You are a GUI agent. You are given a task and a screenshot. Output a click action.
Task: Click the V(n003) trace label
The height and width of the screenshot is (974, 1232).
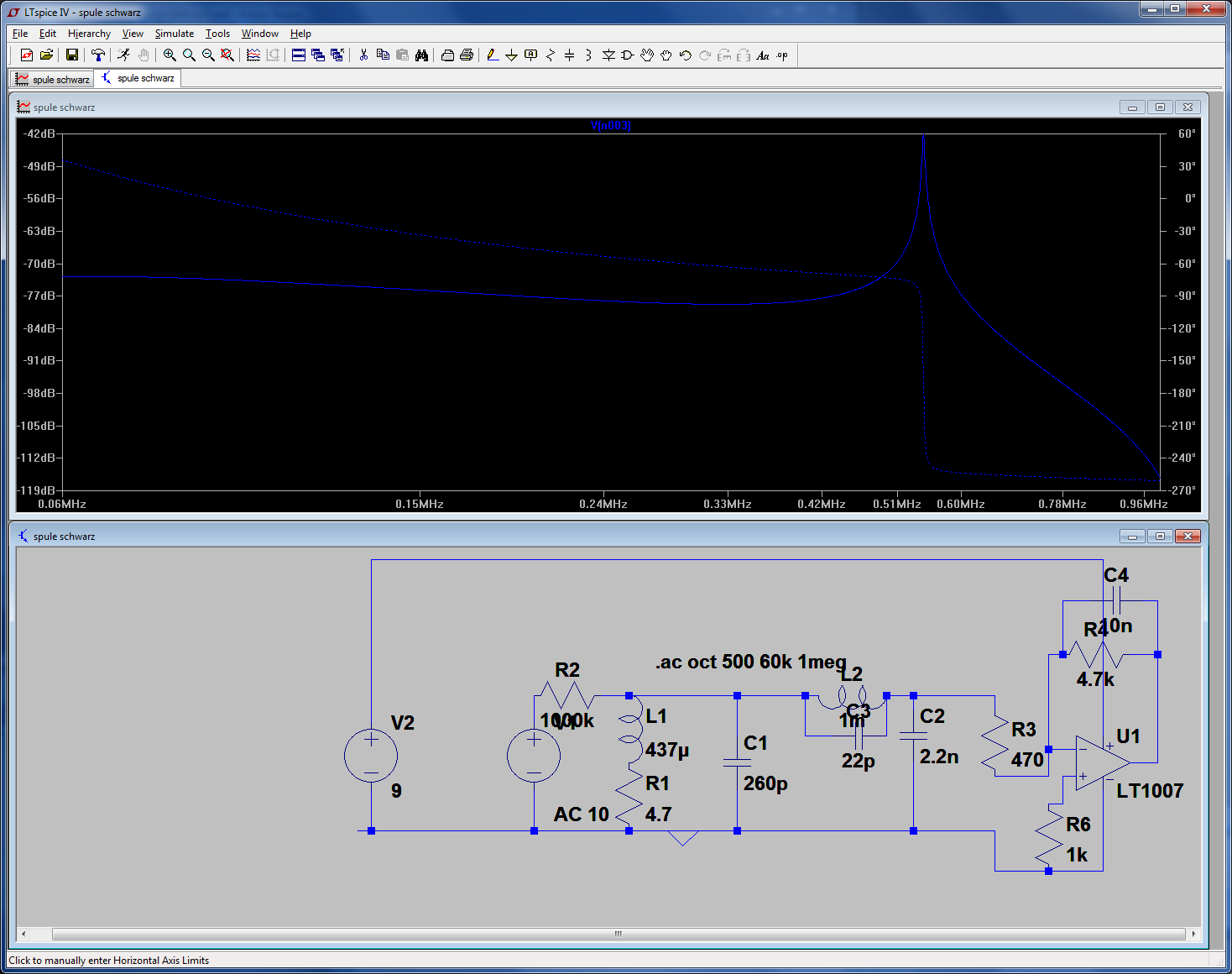click(611, 125)
